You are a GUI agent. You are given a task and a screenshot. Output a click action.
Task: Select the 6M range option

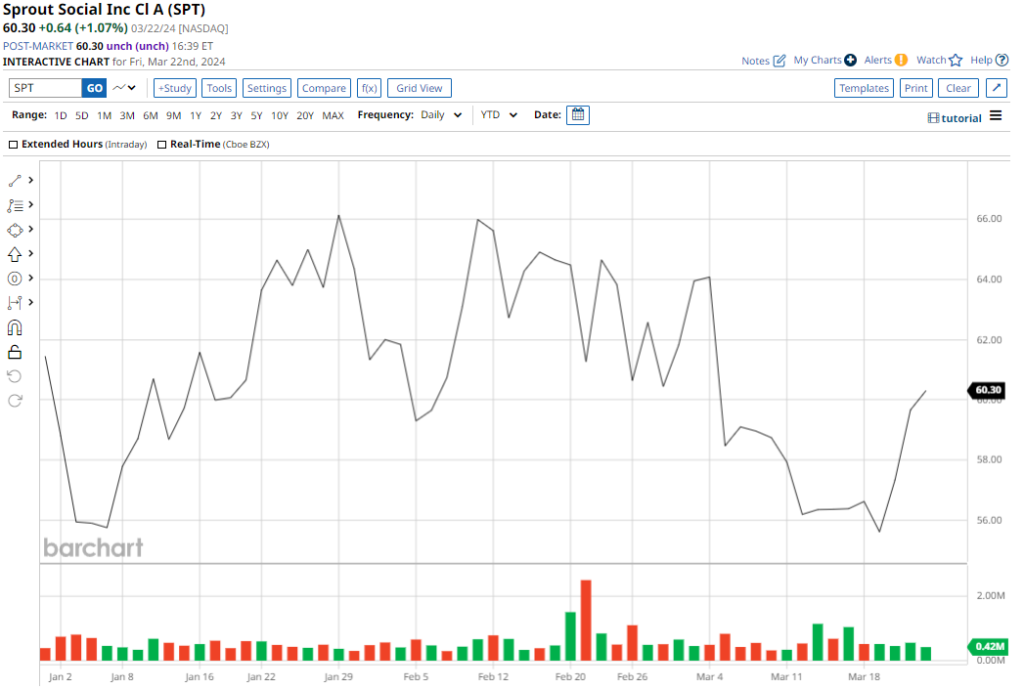pos(150,116)
